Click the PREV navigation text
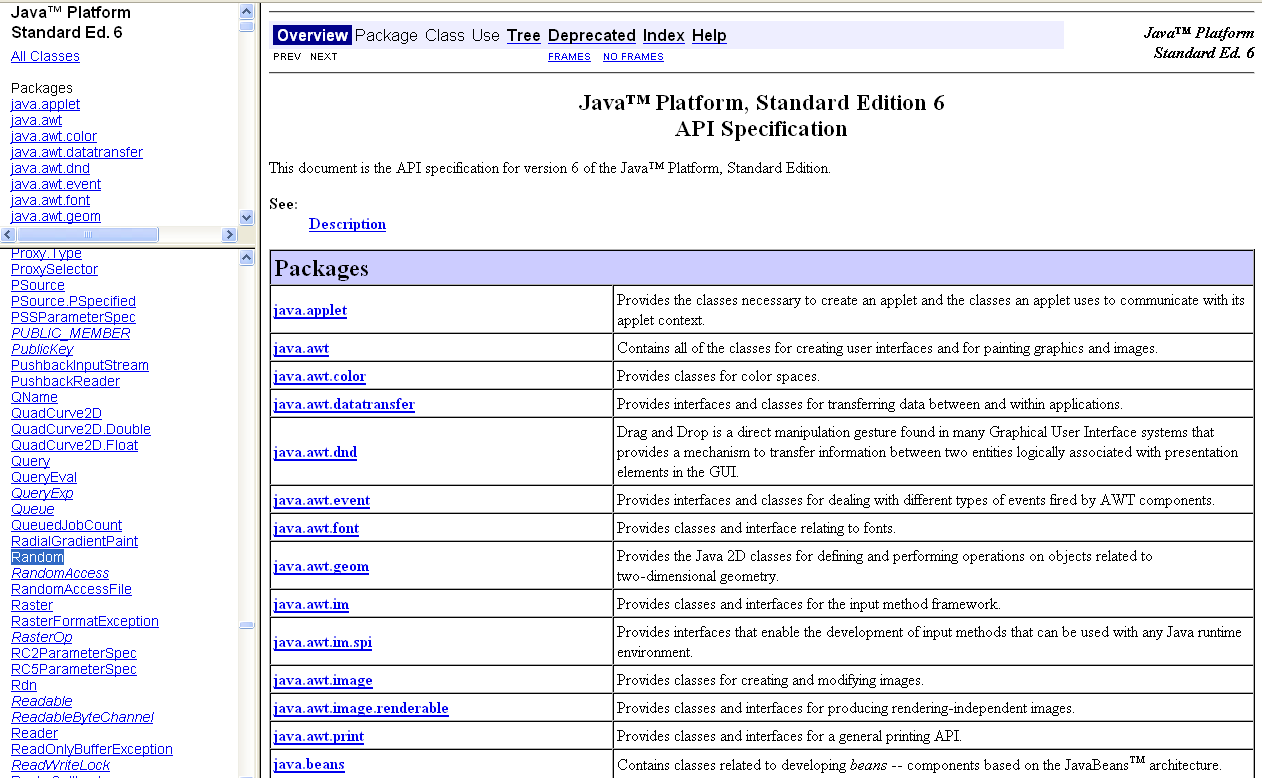This screenshot has width=1262, height=778. tap(287, 57)
